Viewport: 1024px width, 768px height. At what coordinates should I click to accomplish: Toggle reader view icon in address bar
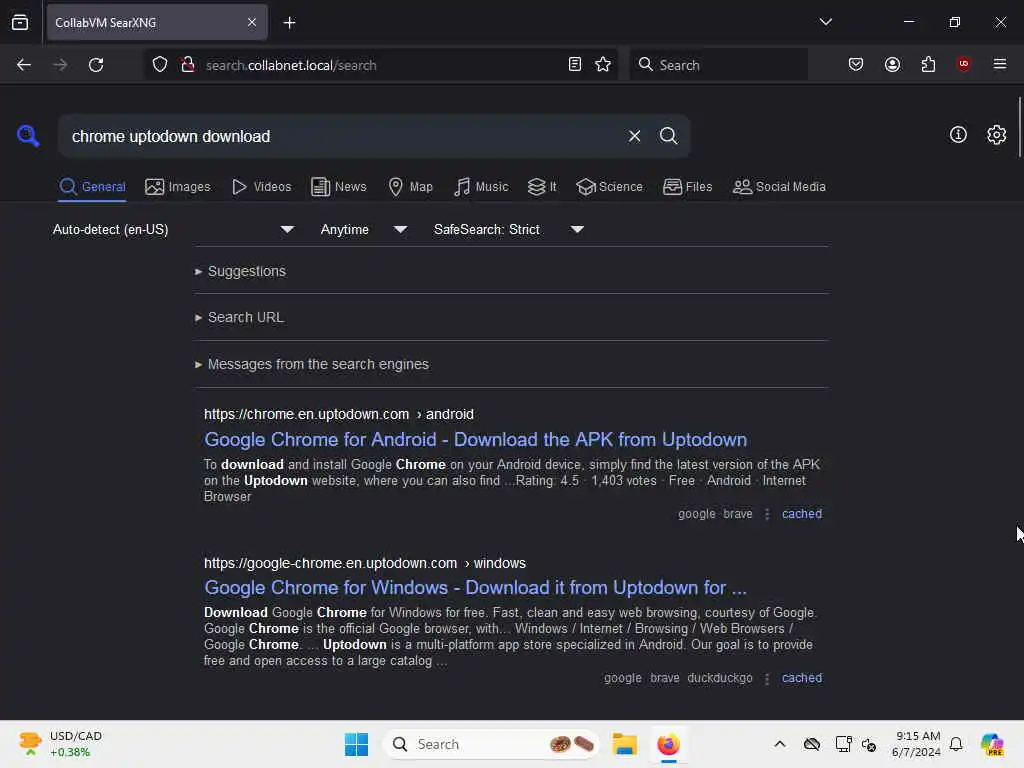(x=575, y=65)
